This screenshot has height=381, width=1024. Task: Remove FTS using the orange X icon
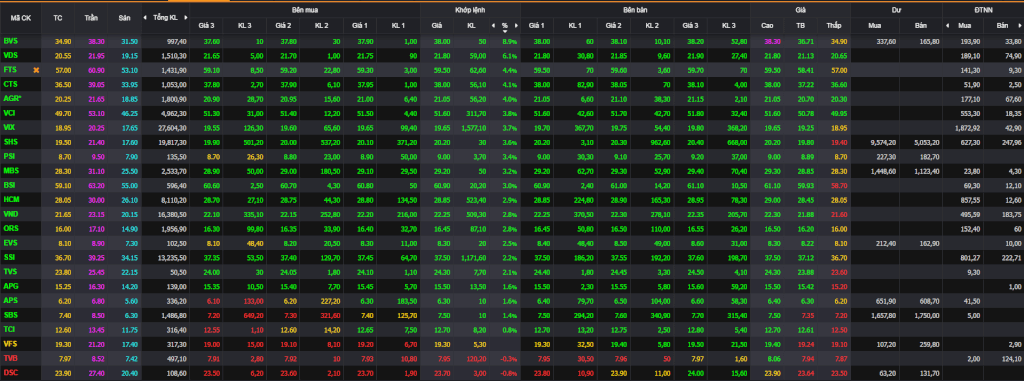pyautogui.click(x=36, y=69)
